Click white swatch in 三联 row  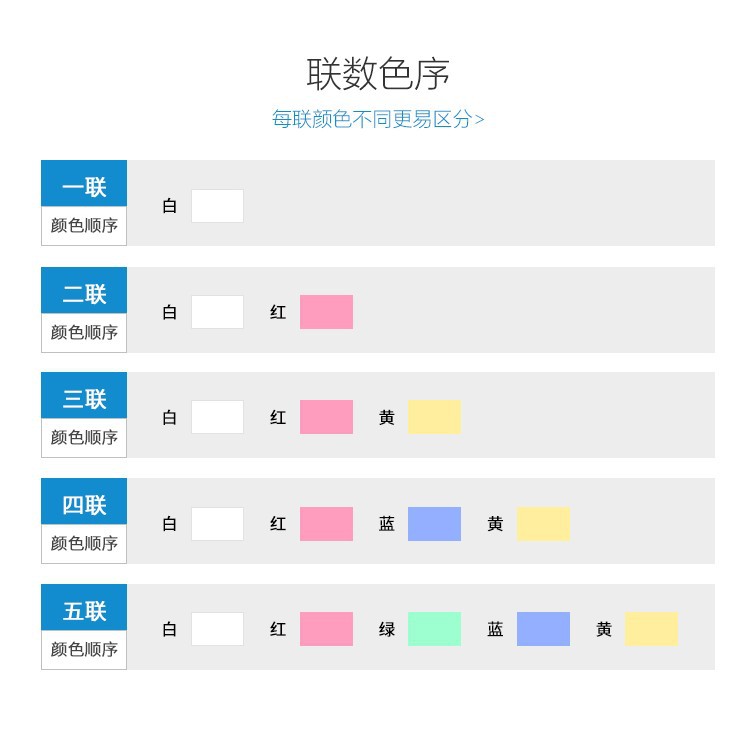[218, 417]
